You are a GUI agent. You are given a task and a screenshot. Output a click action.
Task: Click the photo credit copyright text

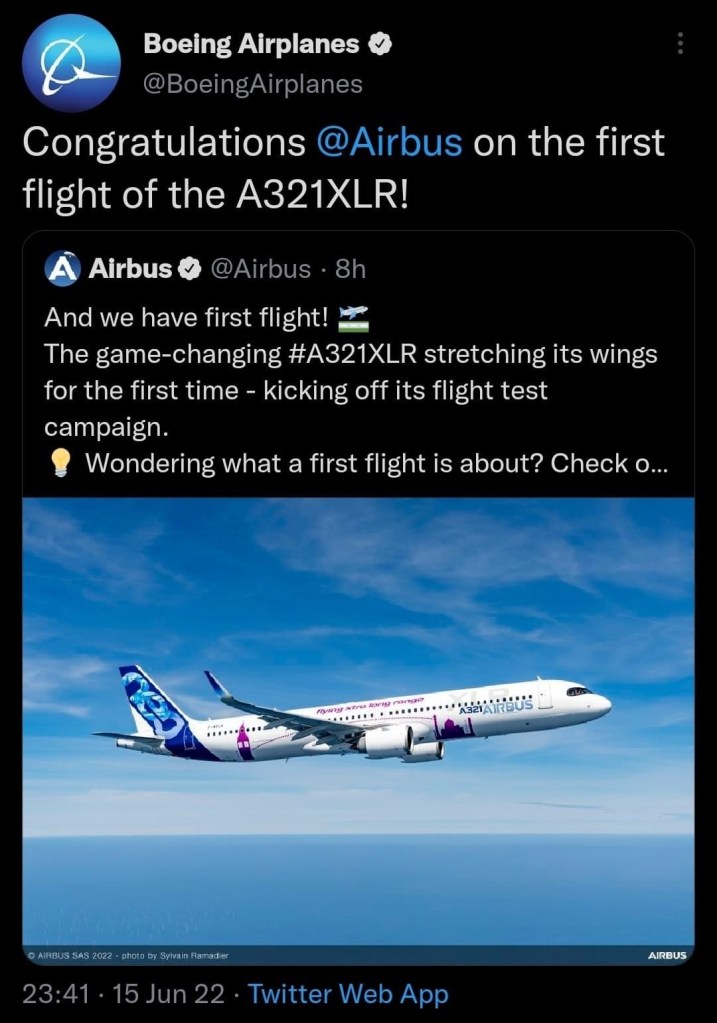(x=129, y=956)
